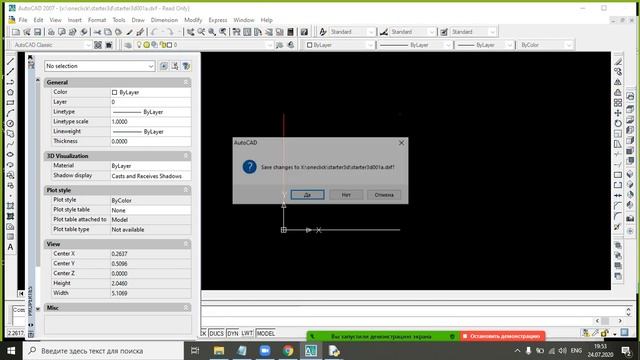Open the Format menu
Screen dimensions: 640x360
click(x=97, y=20)
